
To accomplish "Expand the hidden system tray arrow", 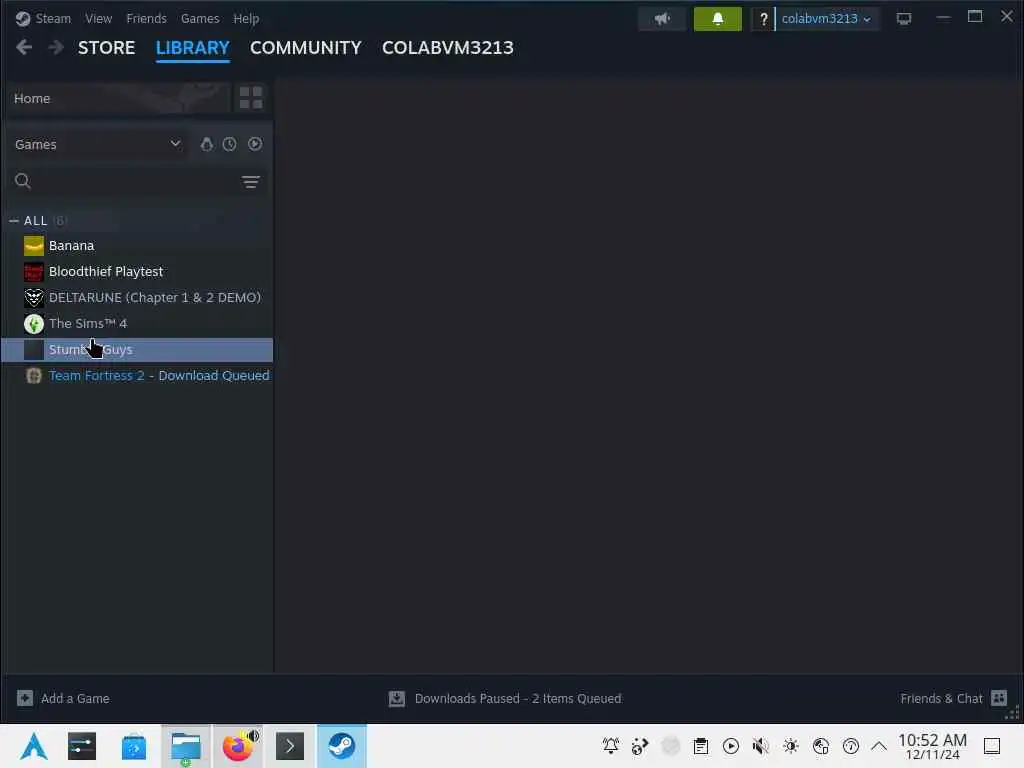I will point(879,746).
